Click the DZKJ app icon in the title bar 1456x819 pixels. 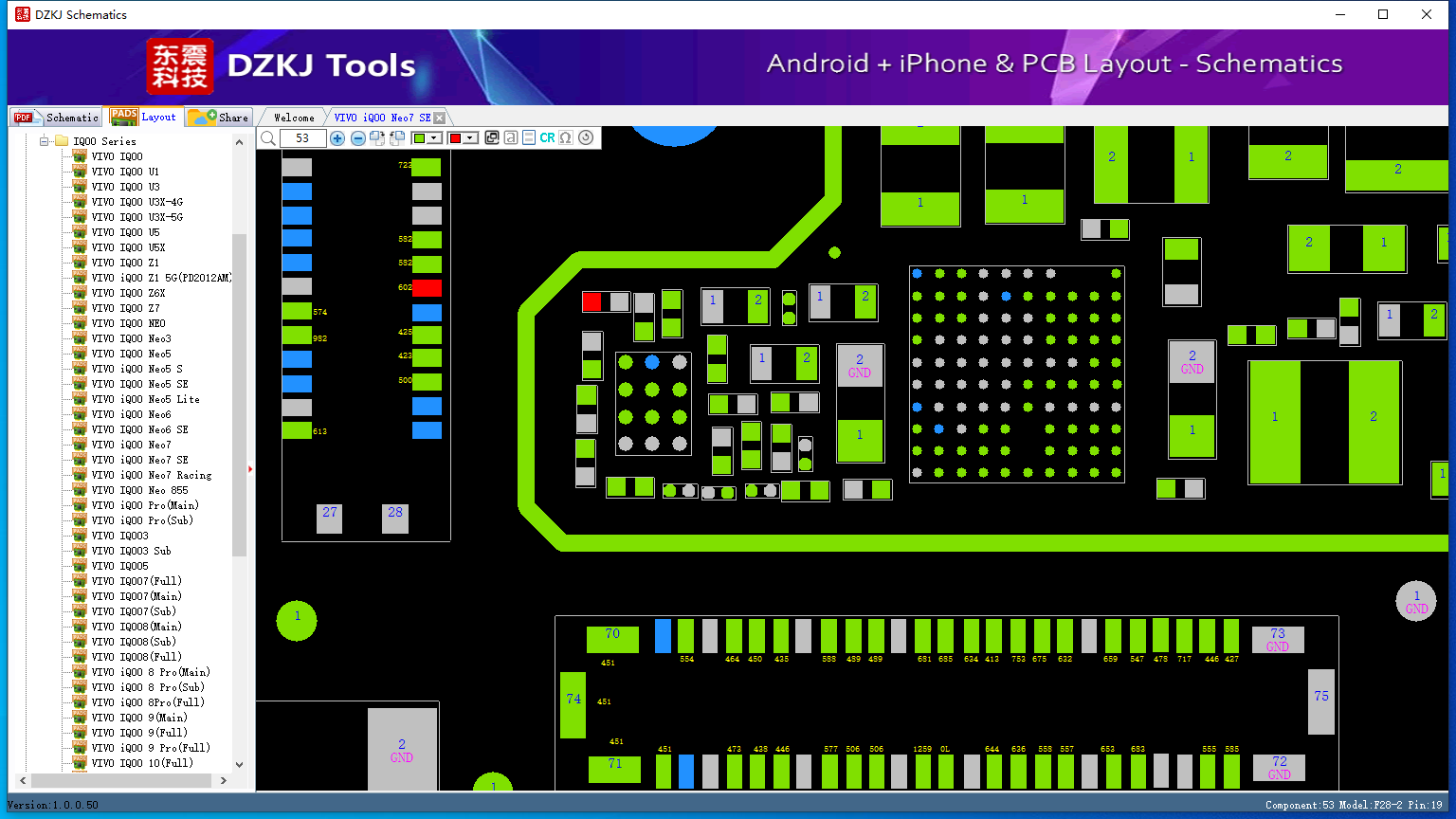(23, 14)
